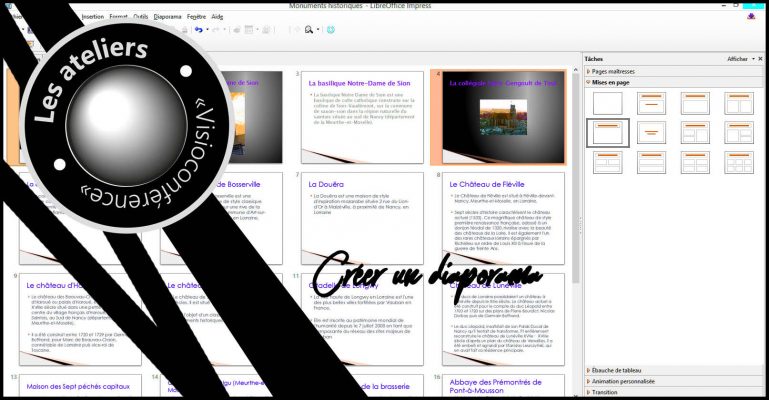Open the Fenêtre menu
The image size is (769, 400).
196,17
